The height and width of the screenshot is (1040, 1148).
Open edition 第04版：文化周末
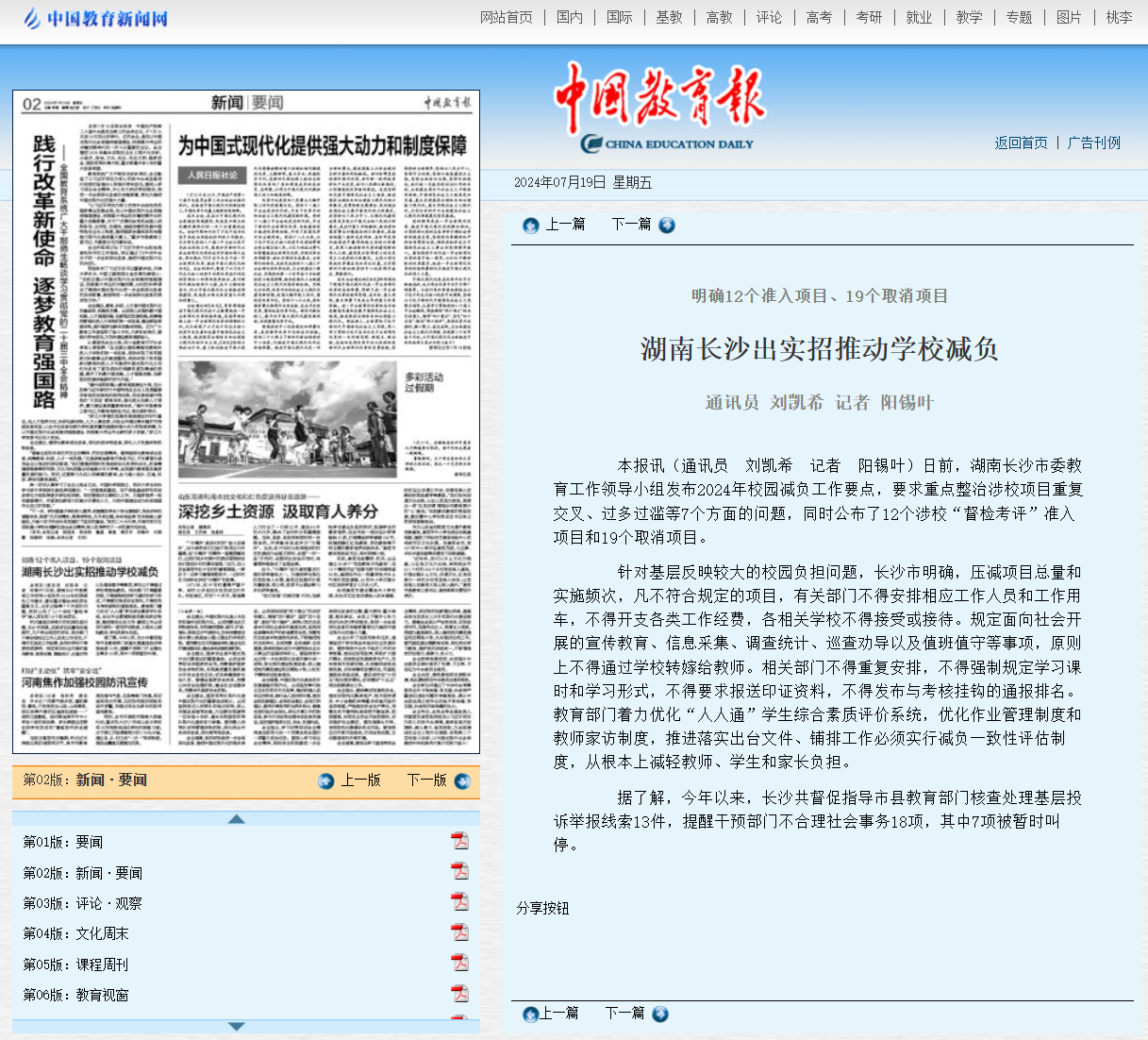[76, 933]
